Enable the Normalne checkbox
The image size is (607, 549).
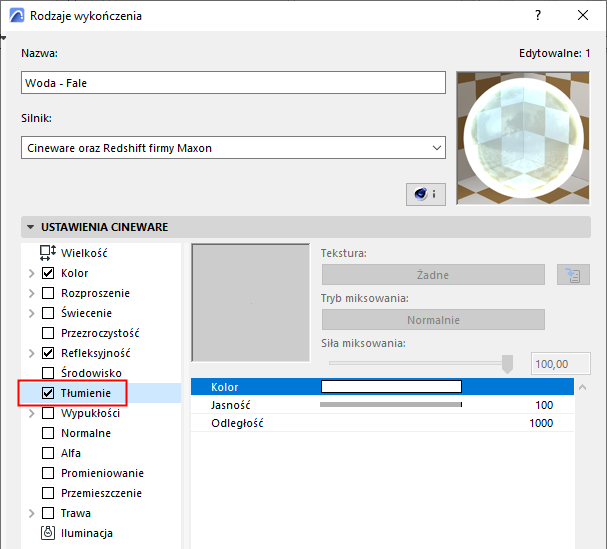[48, 433]
